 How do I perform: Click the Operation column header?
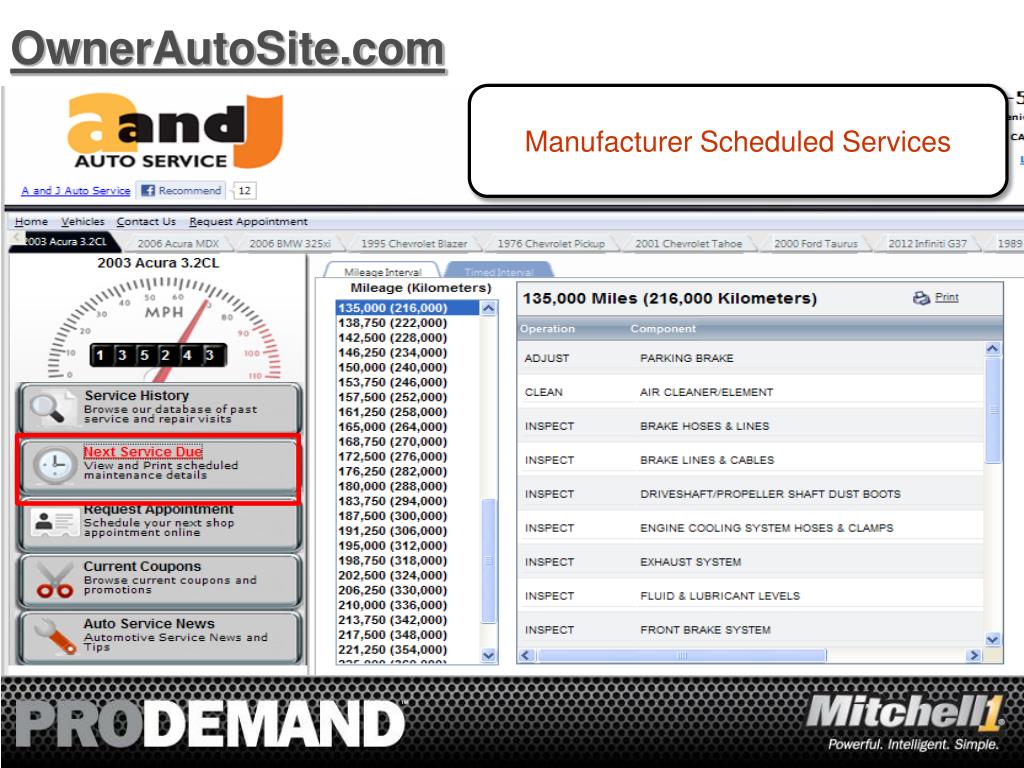(547, 328)
